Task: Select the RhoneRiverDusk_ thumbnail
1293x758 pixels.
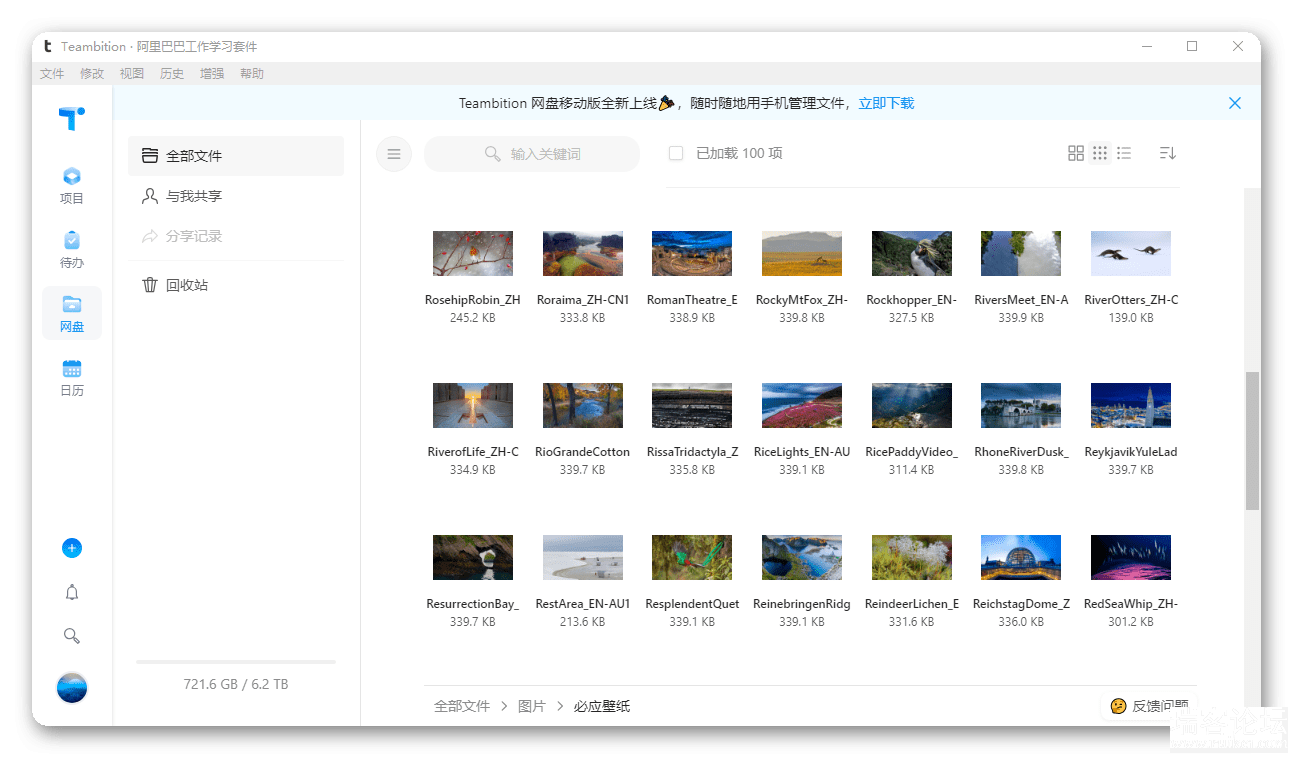Action: [1021, 405]
